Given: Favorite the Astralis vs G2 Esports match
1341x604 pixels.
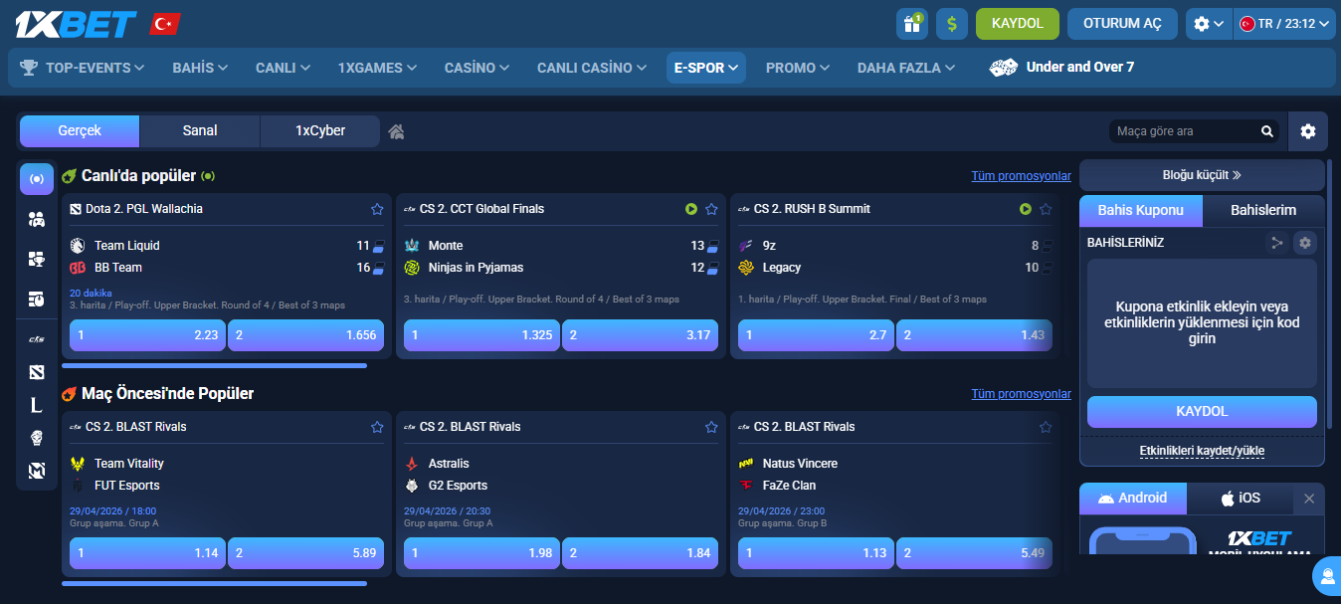Looking at the screenshot, I should (711, 427).
